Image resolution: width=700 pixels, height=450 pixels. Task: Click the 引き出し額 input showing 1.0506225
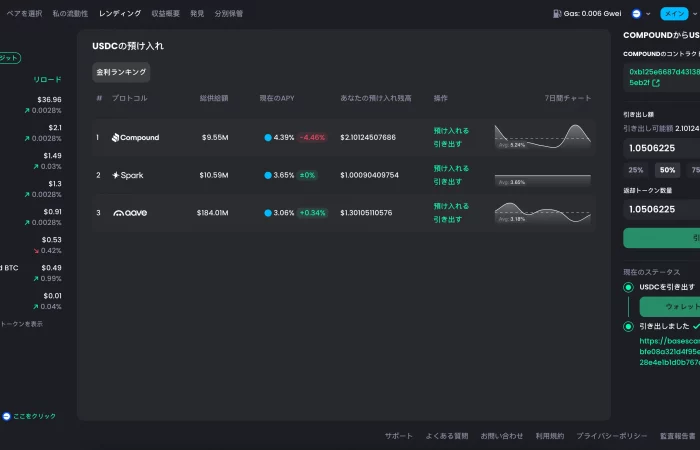point(662,148)
